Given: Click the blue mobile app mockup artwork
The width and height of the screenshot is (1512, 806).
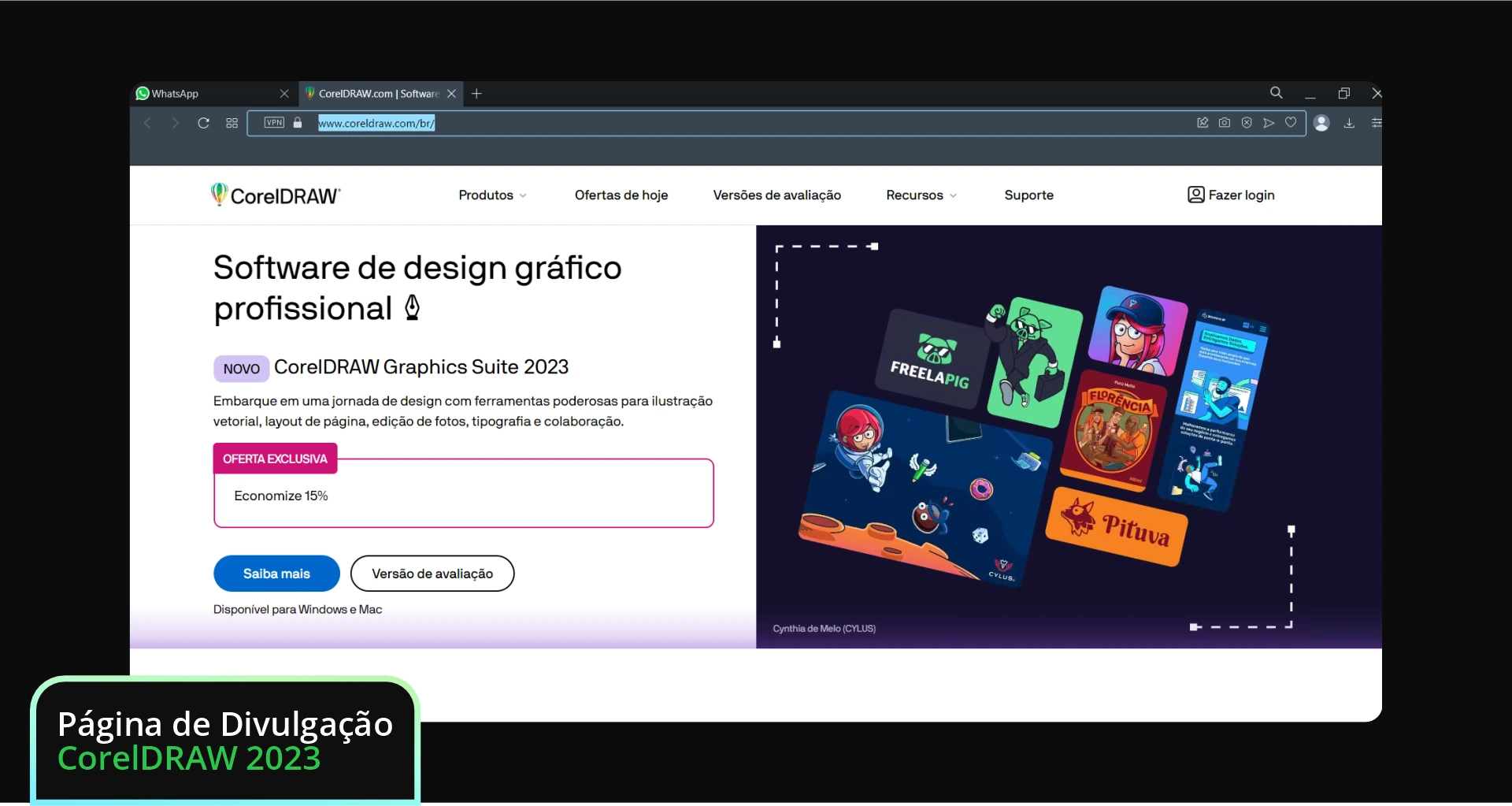Looking at the screenshot, I should [x=1215, y=410].
